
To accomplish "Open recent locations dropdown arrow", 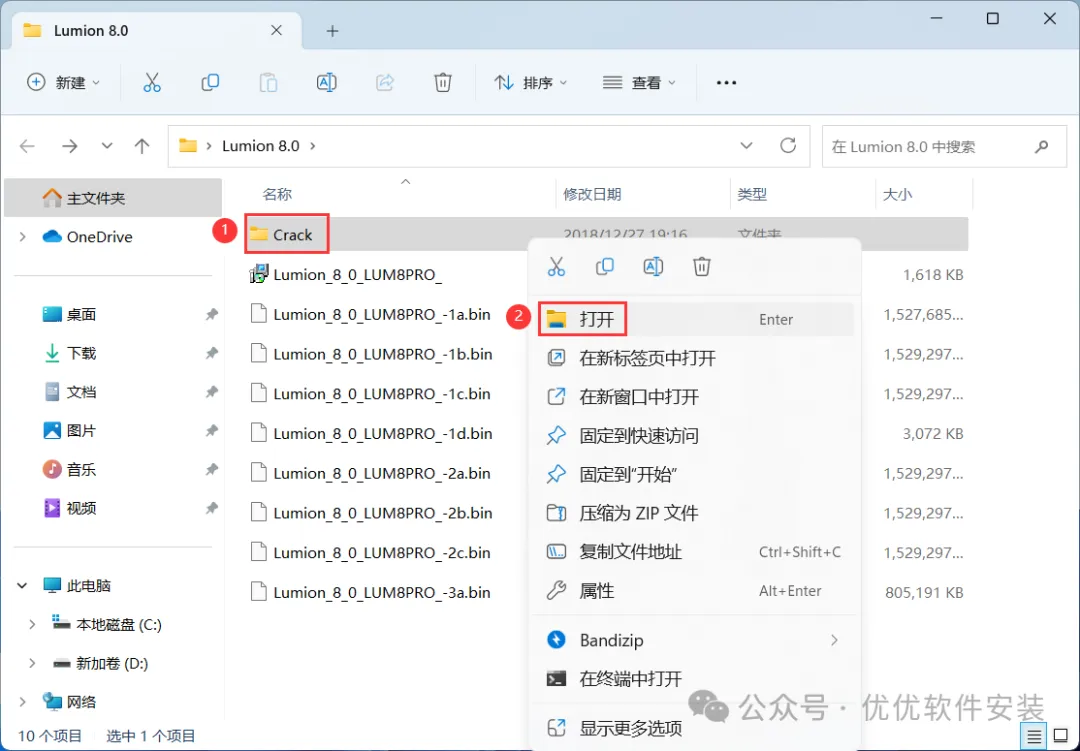I will [107, 146].
